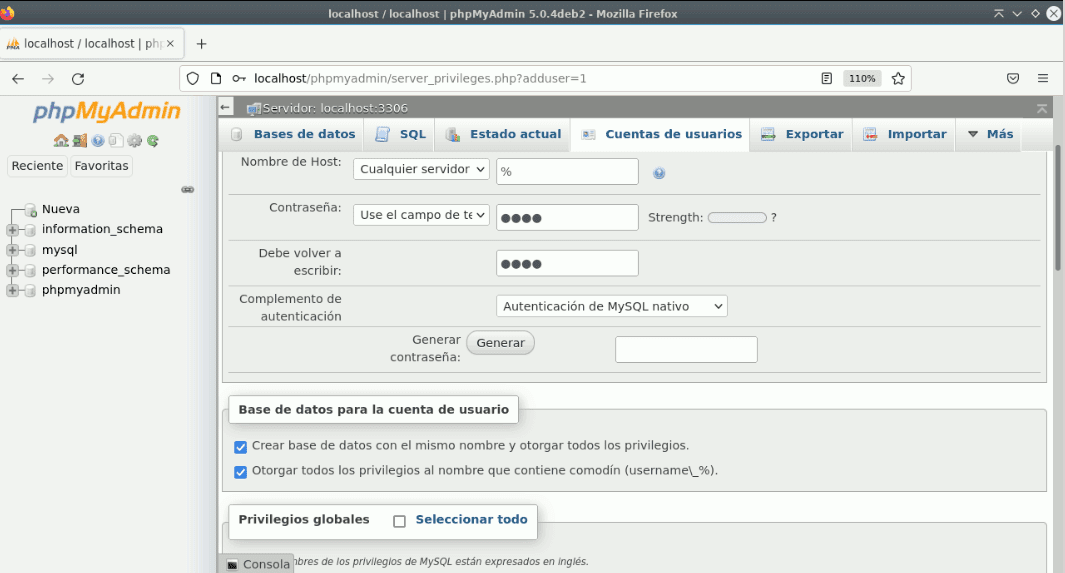Click the 'Debe volver a escribir' password field

(567, 263)
